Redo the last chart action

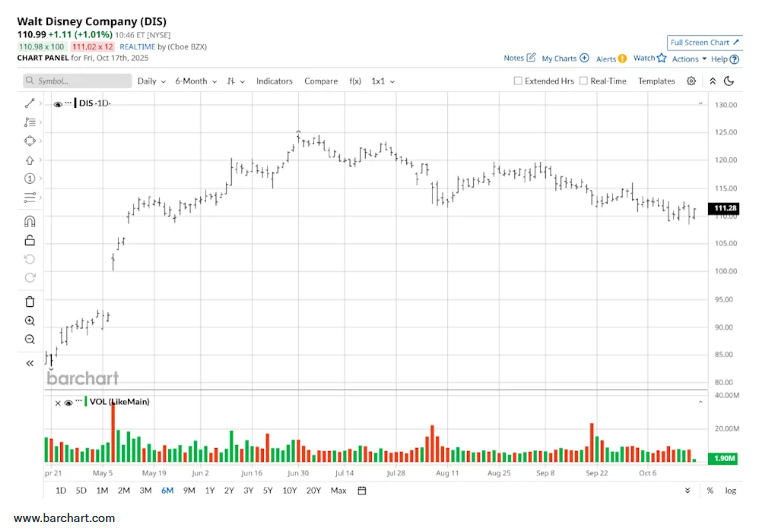click(30, 278)
